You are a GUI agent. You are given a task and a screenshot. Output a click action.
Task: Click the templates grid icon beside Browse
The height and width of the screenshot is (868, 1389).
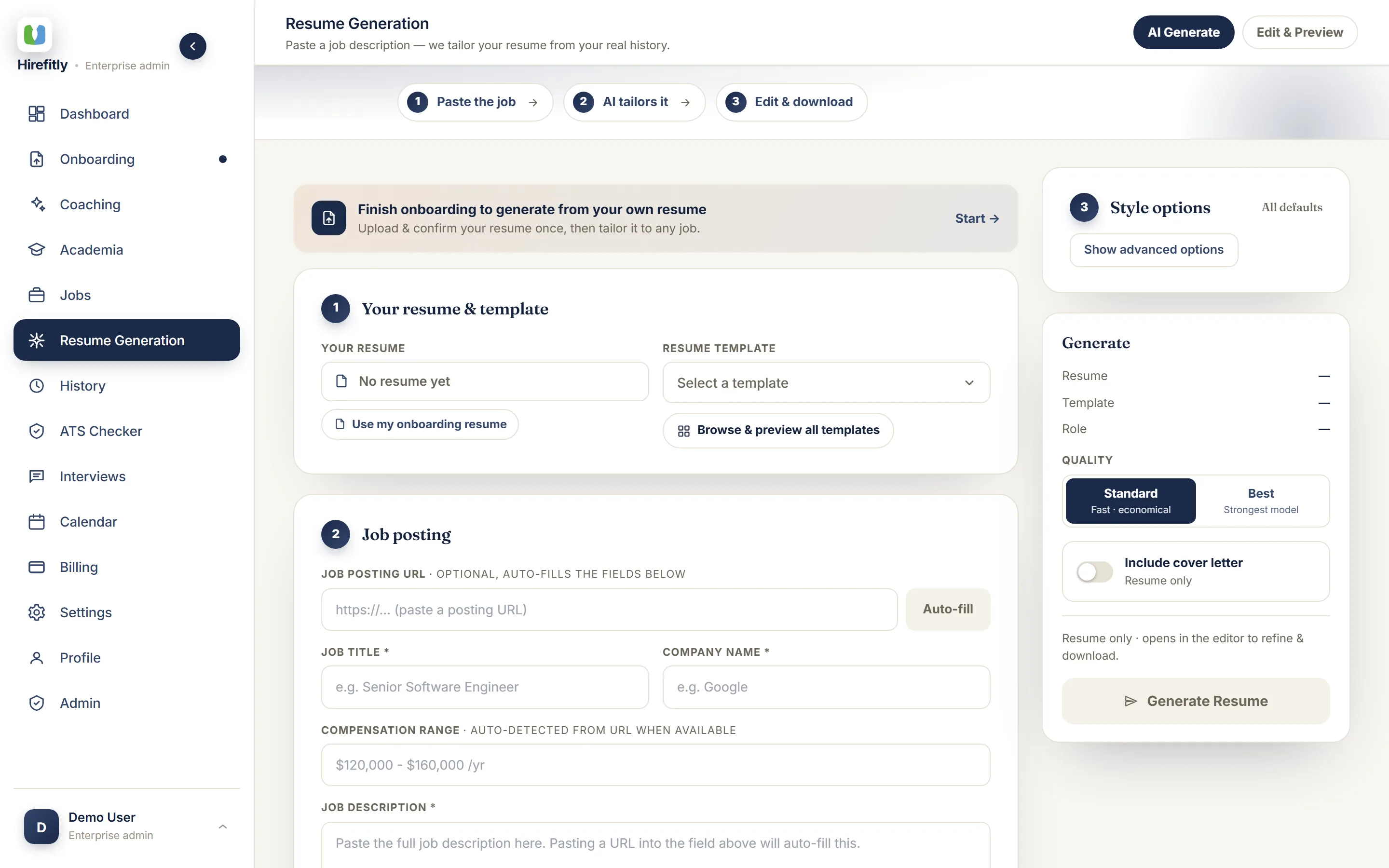coord(683,431)
